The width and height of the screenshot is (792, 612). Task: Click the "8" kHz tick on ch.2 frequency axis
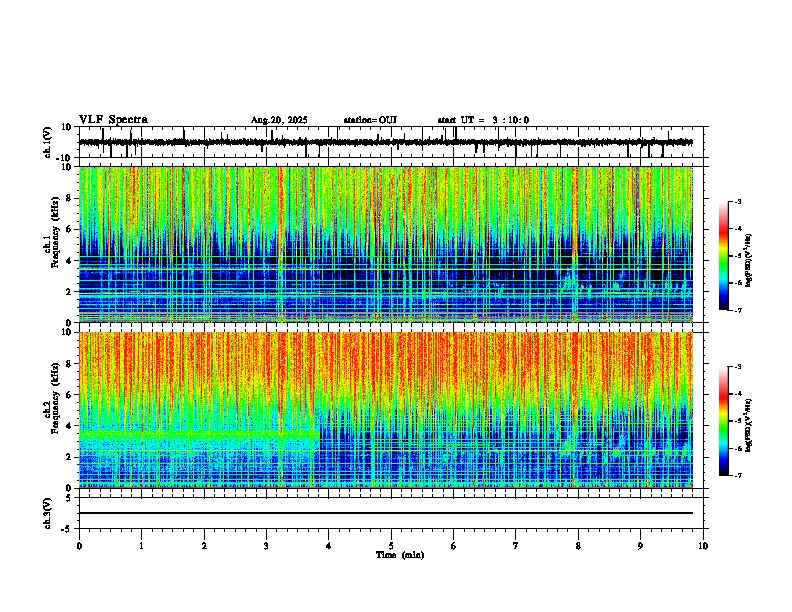pyautogui.click(x=70, y=364)
